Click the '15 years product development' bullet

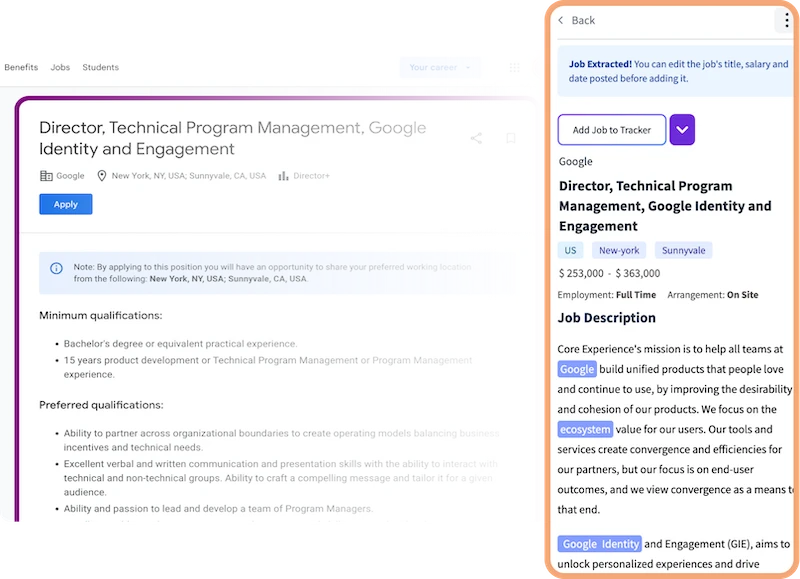(268, 367)
